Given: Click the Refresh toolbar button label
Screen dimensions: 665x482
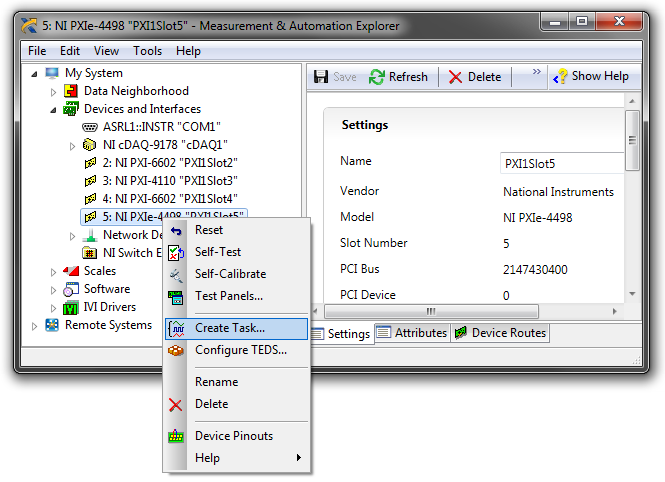Looking at the screenshot, I should [x=408, y=77].
